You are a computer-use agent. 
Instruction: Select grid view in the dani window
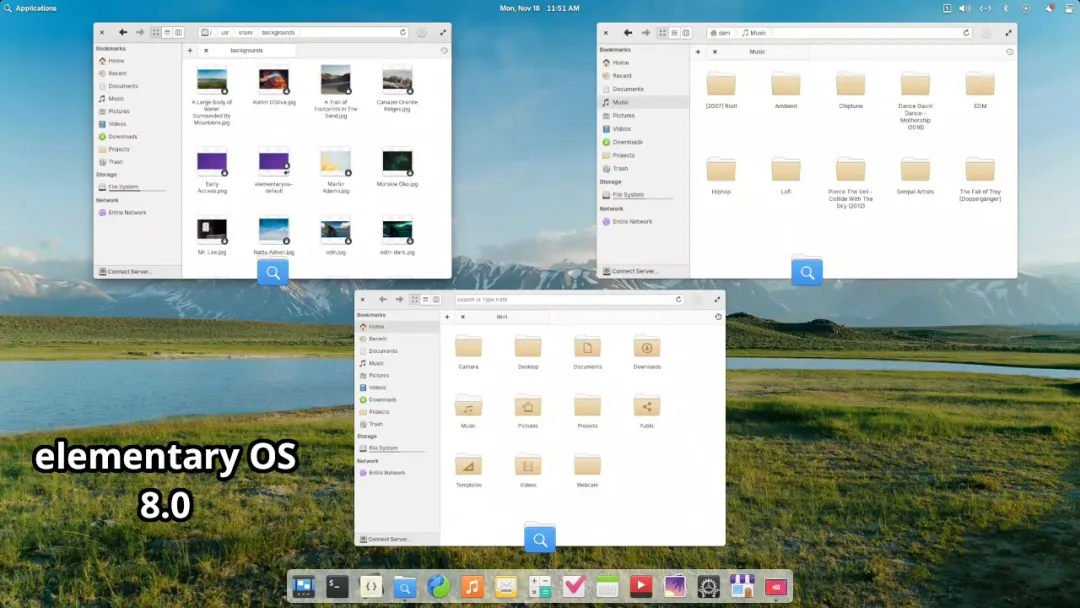[413, 299]
